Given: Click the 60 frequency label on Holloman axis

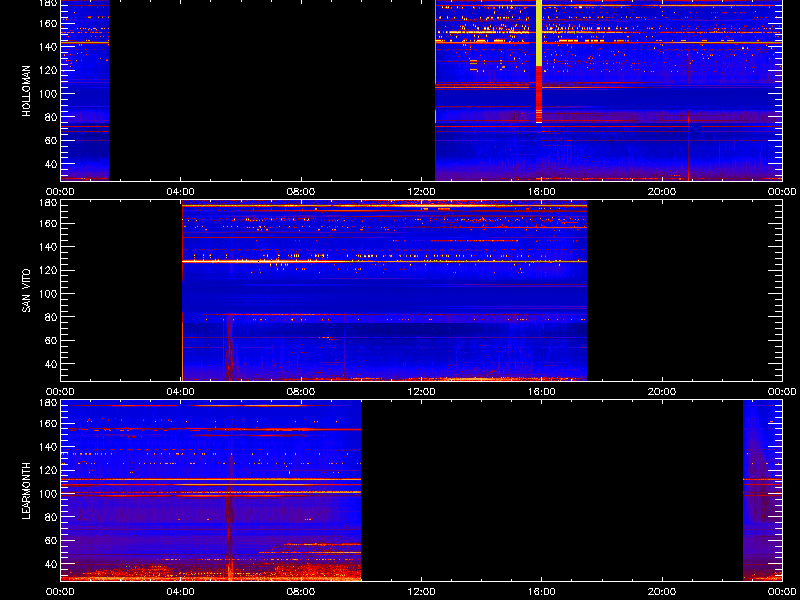Looking at the screenshot, I should pos(51,140).
